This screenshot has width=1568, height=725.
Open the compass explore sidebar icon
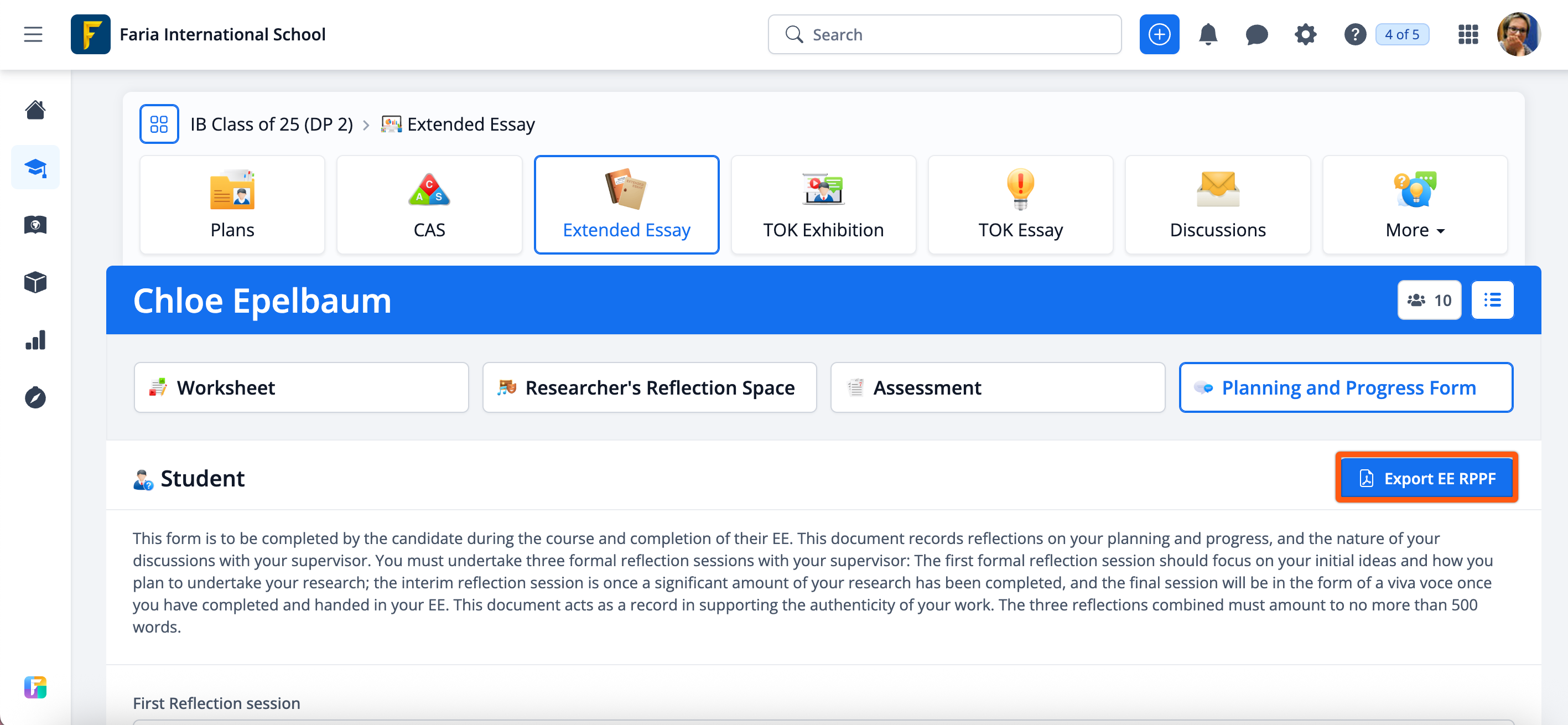pyautogui.click(x=35, y=397)
